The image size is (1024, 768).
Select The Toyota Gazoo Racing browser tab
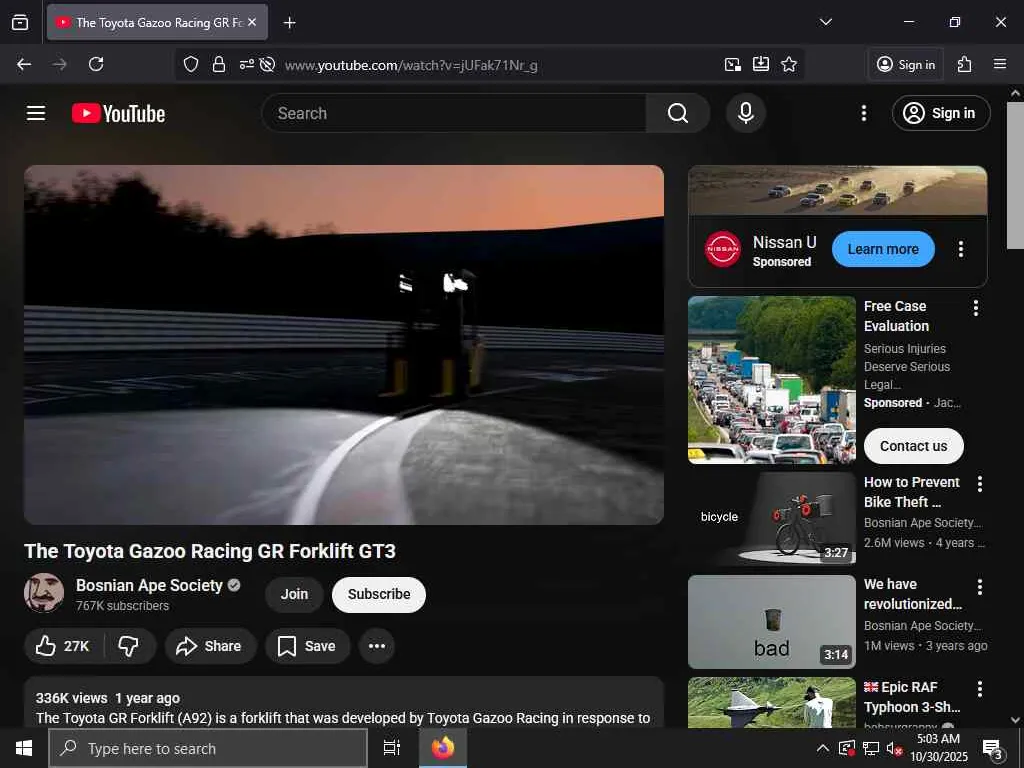(157, 22)
